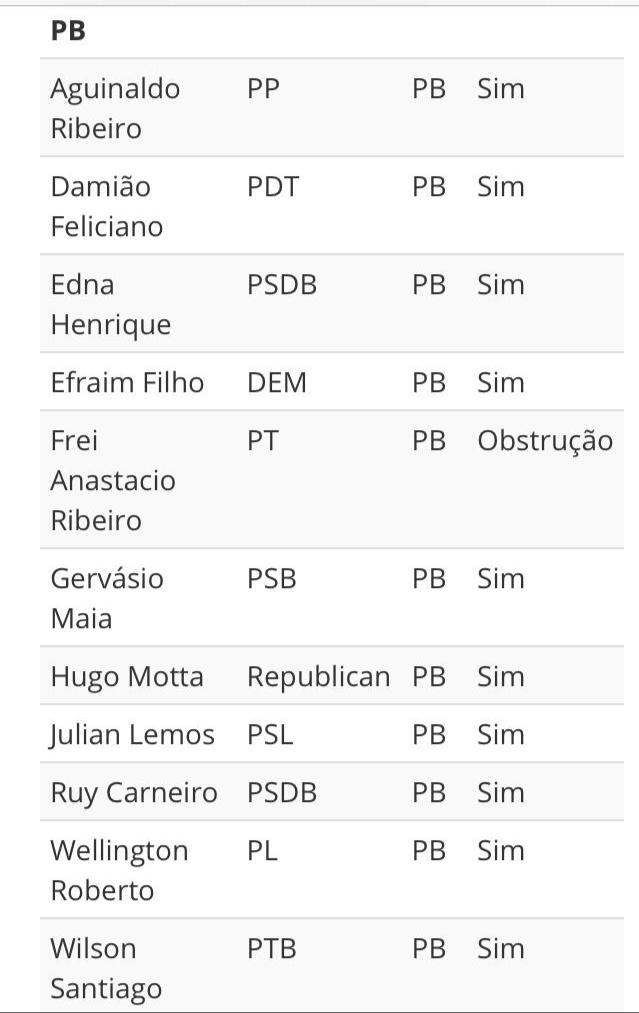Viewport: 639px width, 1013px height.
Task: Select Efraim Filho name cell
Action: pyautogui.click(x=127, y=382)
